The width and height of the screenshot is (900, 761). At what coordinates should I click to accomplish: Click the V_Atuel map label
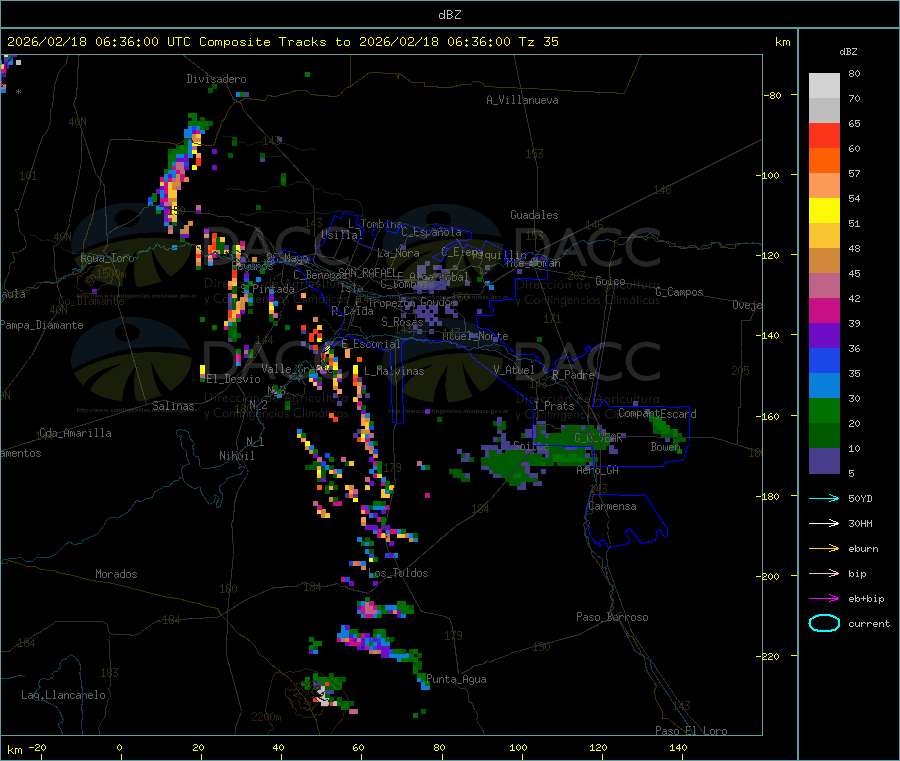coord(514,370)
